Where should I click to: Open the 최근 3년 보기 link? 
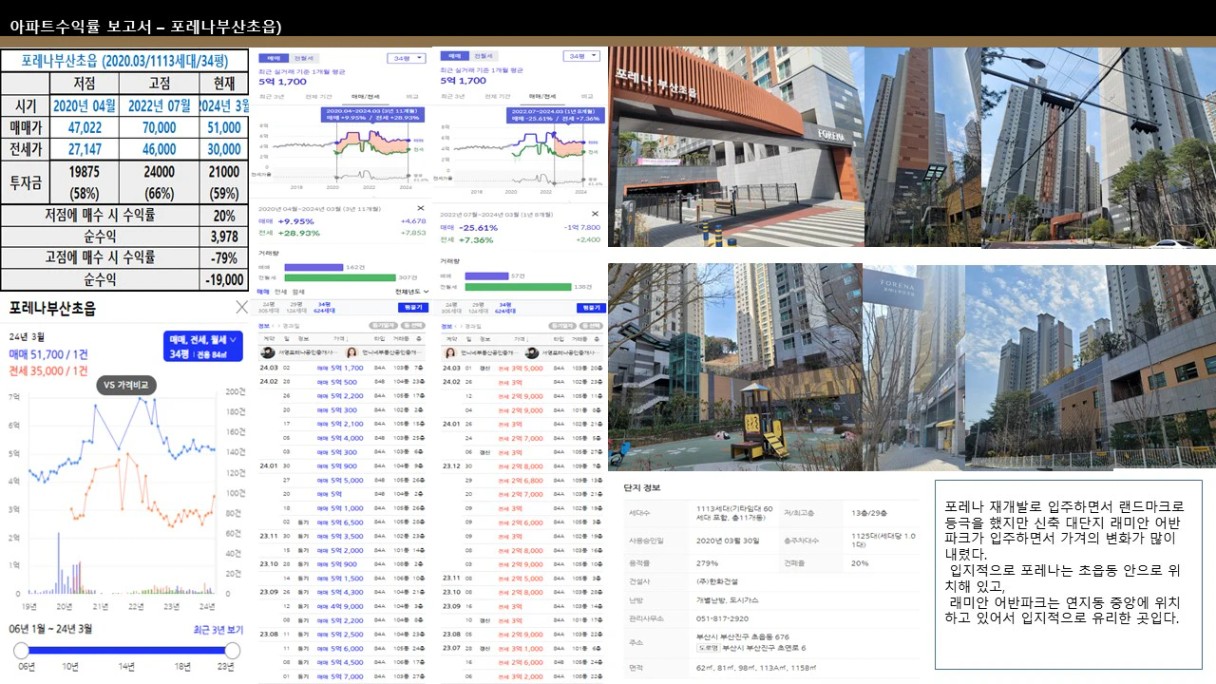(x=217, y=630)
